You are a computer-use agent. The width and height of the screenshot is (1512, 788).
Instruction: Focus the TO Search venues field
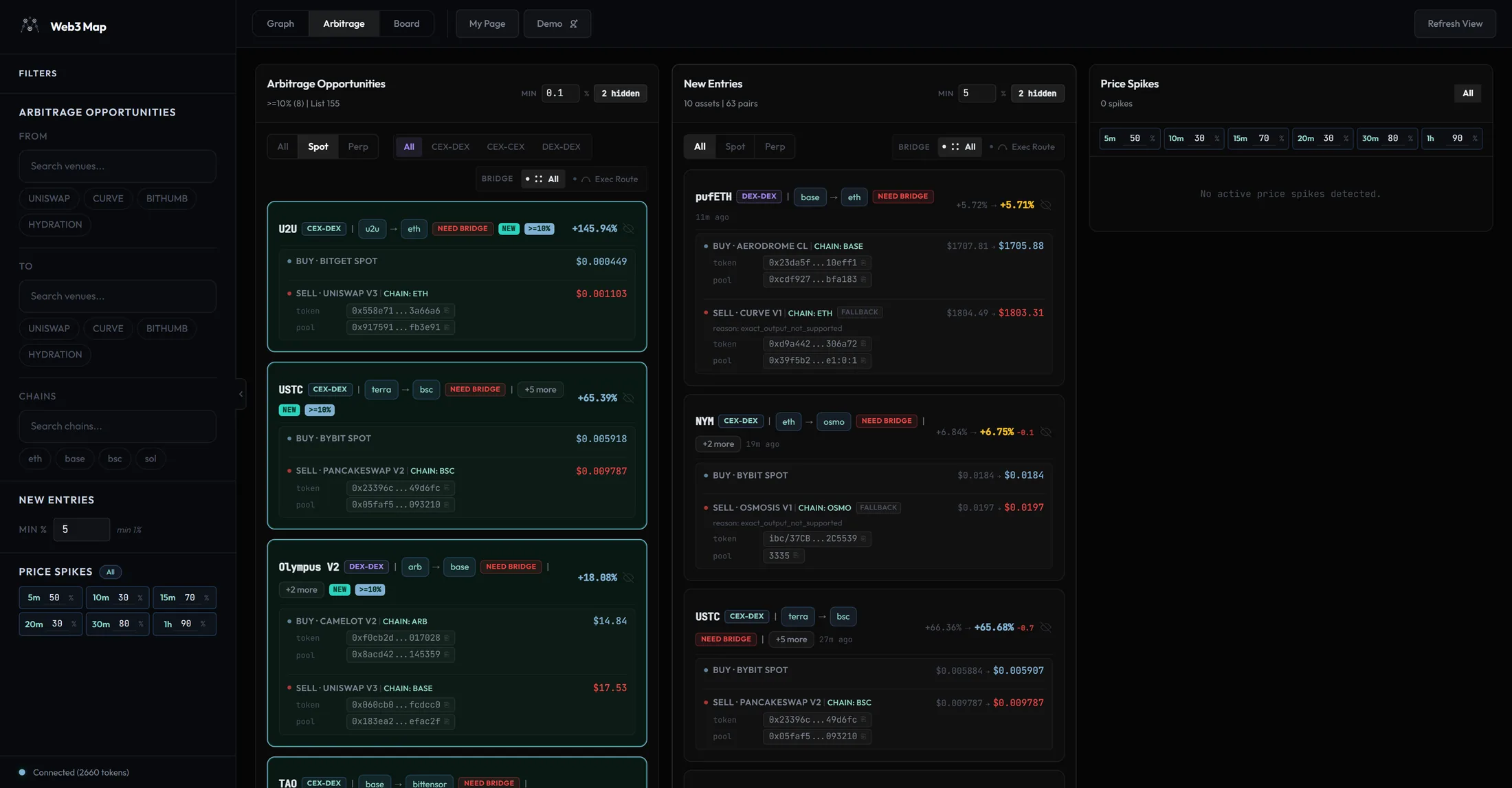118,296
